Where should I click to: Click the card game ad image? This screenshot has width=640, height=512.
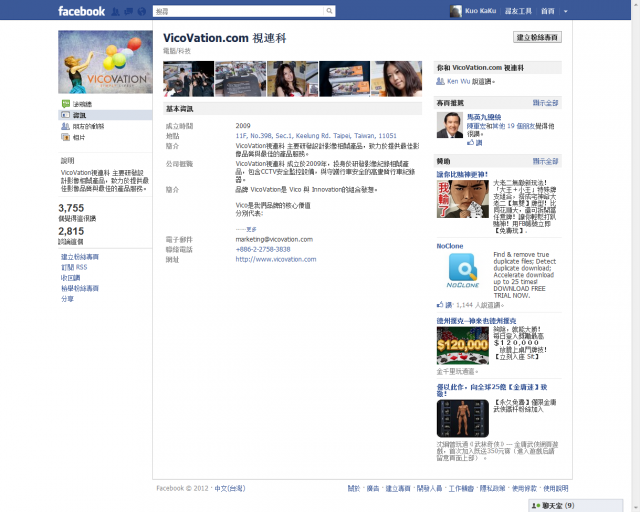462,199
